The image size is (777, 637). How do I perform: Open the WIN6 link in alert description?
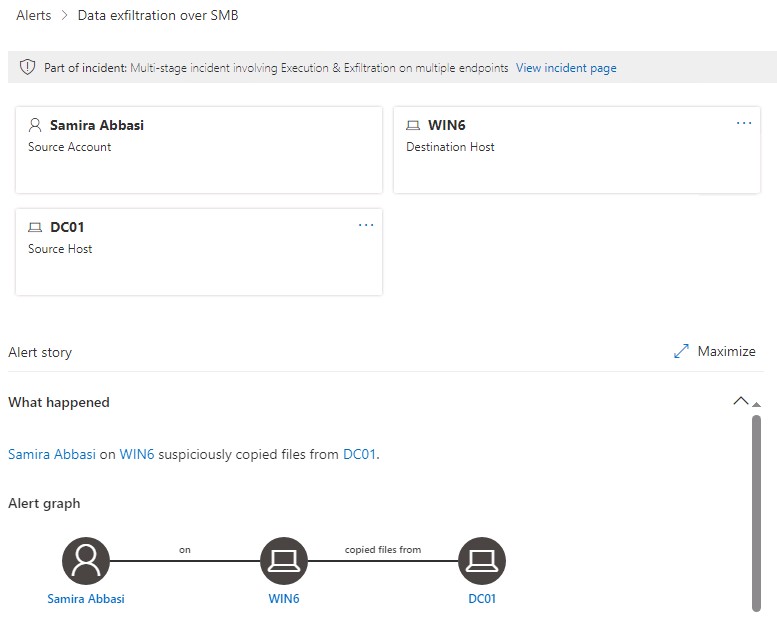[137, 454]
